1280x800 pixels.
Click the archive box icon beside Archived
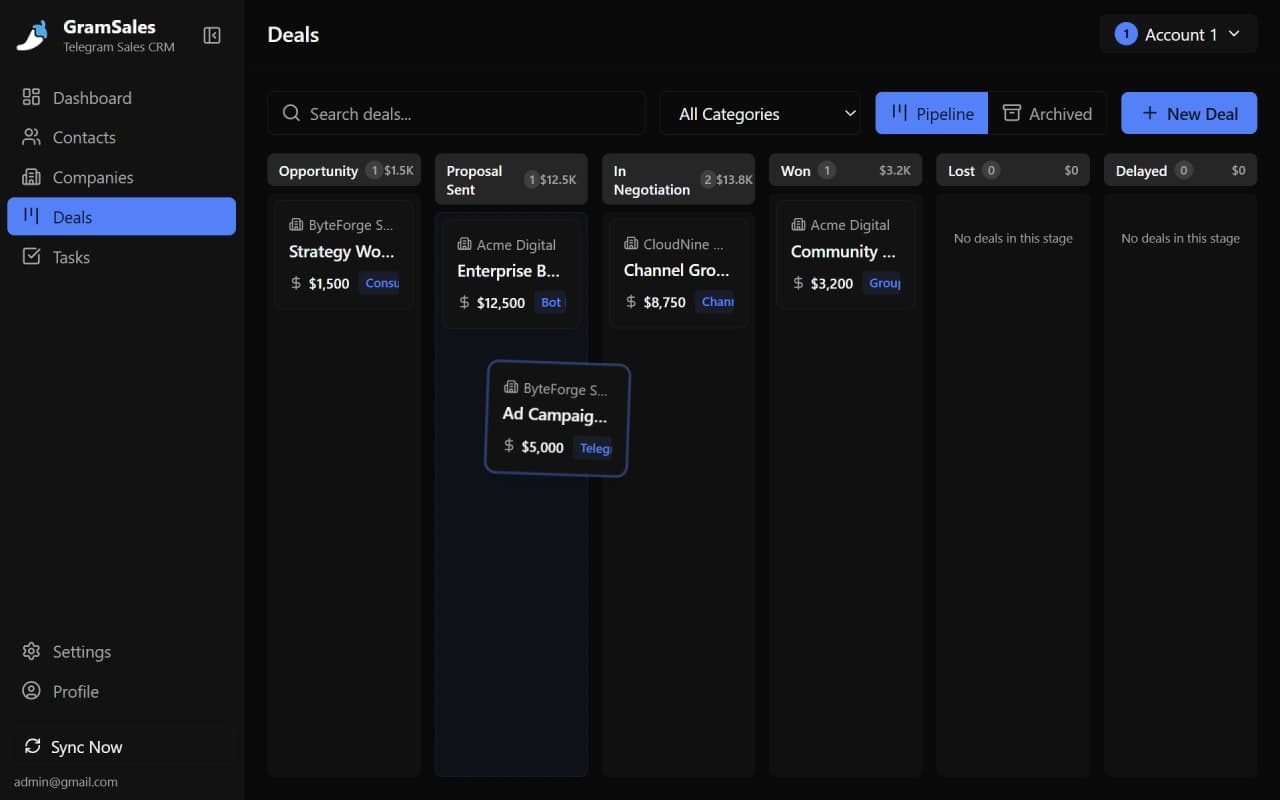tap(1011, 113)
